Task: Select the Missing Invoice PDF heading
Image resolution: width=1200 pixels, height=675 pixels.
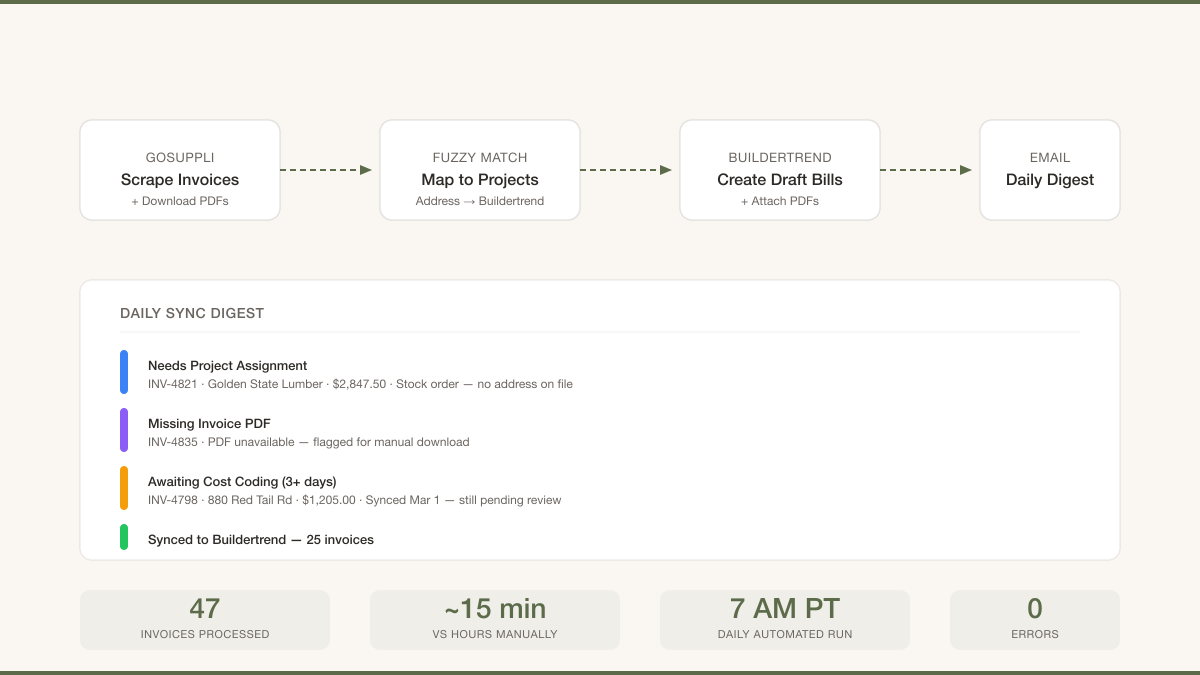Action: click(x=209, y=424)
